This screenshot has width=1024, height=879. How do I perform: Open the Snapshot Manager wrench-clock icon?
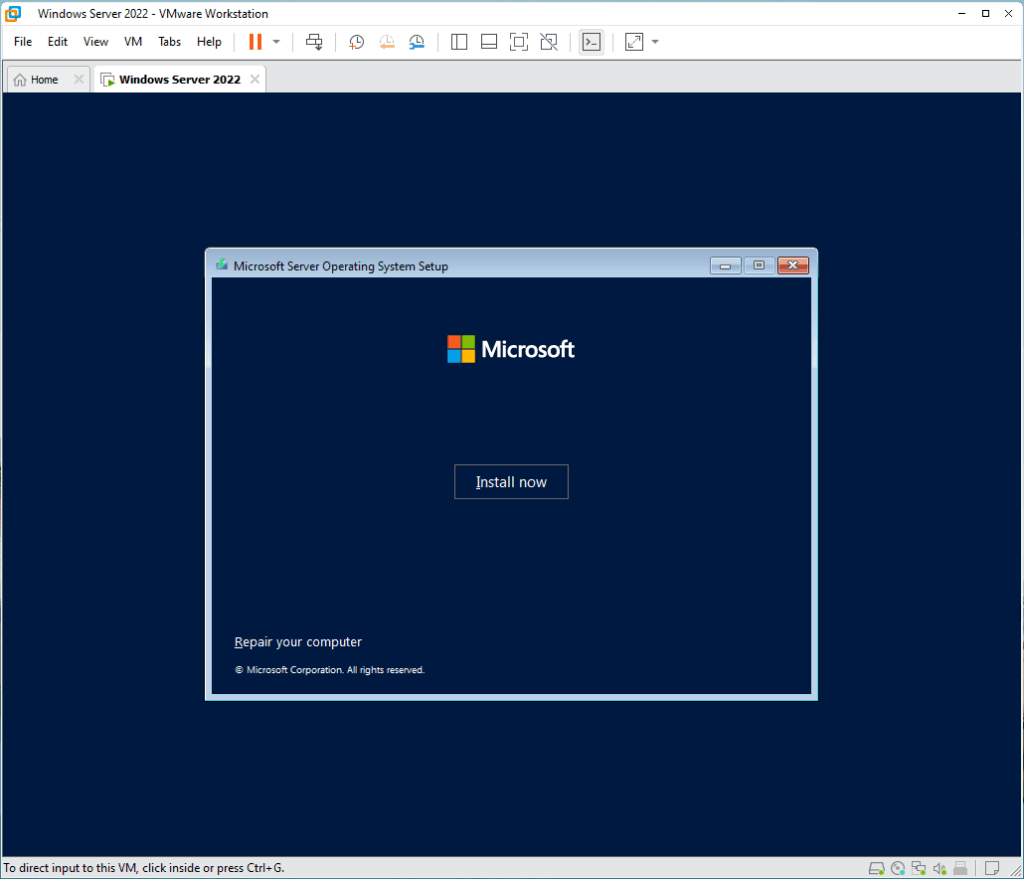[x=416, y=42]
